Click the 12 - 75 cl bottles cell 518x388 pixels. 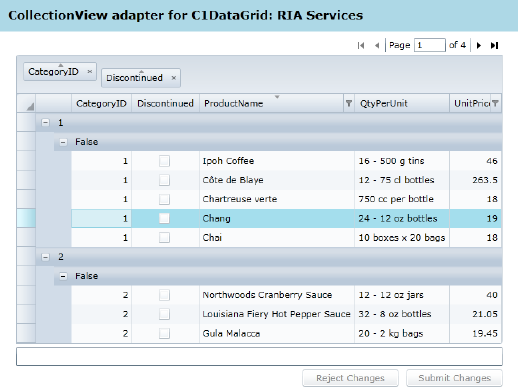click(x=402, y=180)
